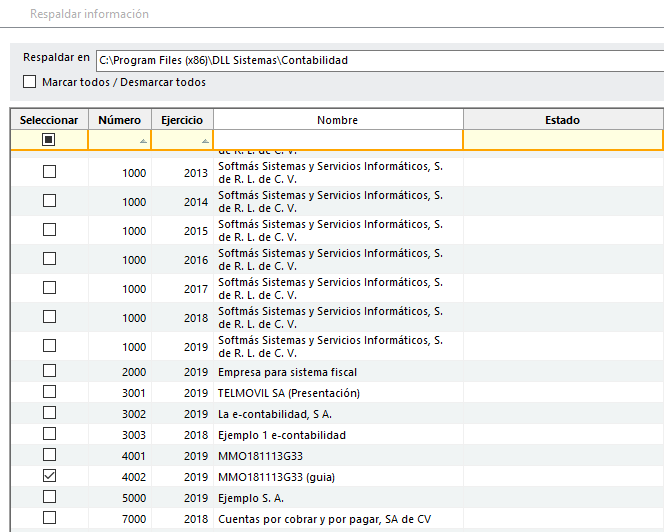
Task: Click the Nombre filter cell
Action: click(337, 140)
